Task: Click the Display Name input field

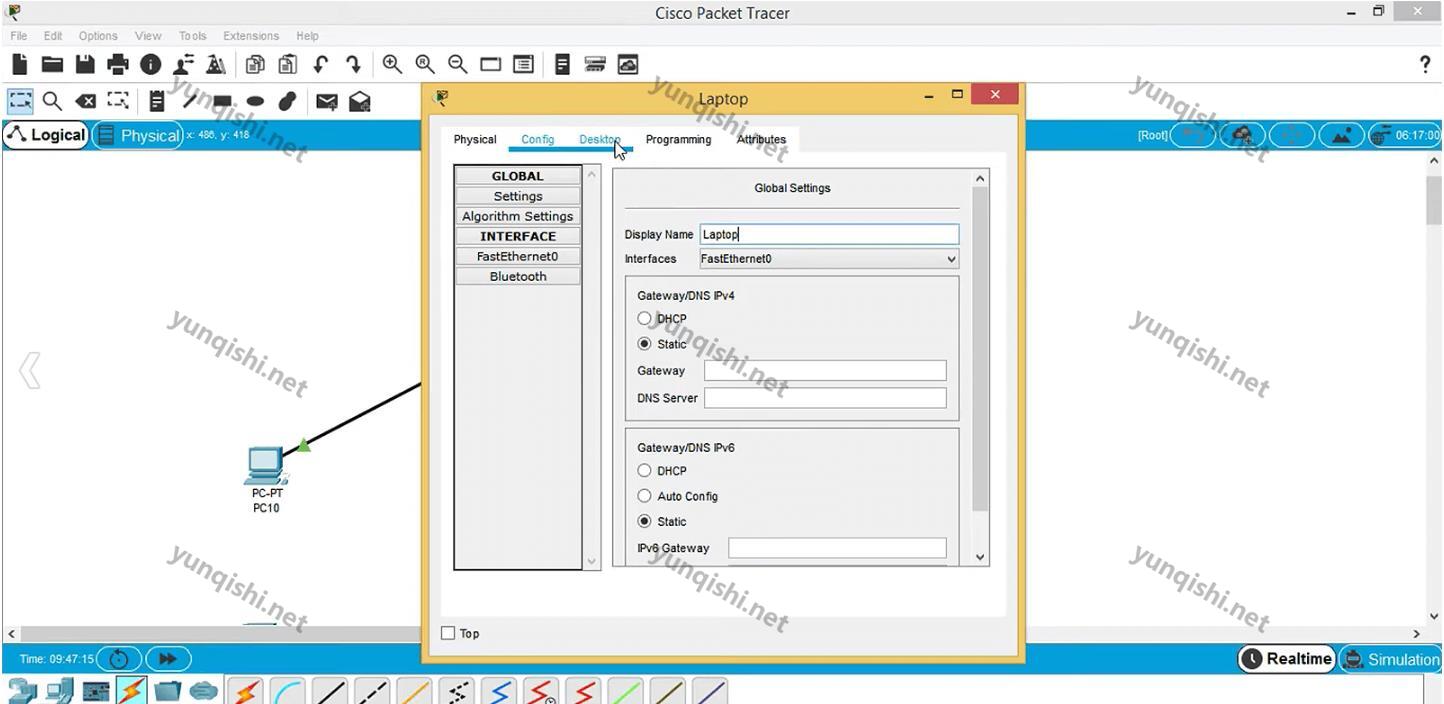Action: [x=829, y=234]
